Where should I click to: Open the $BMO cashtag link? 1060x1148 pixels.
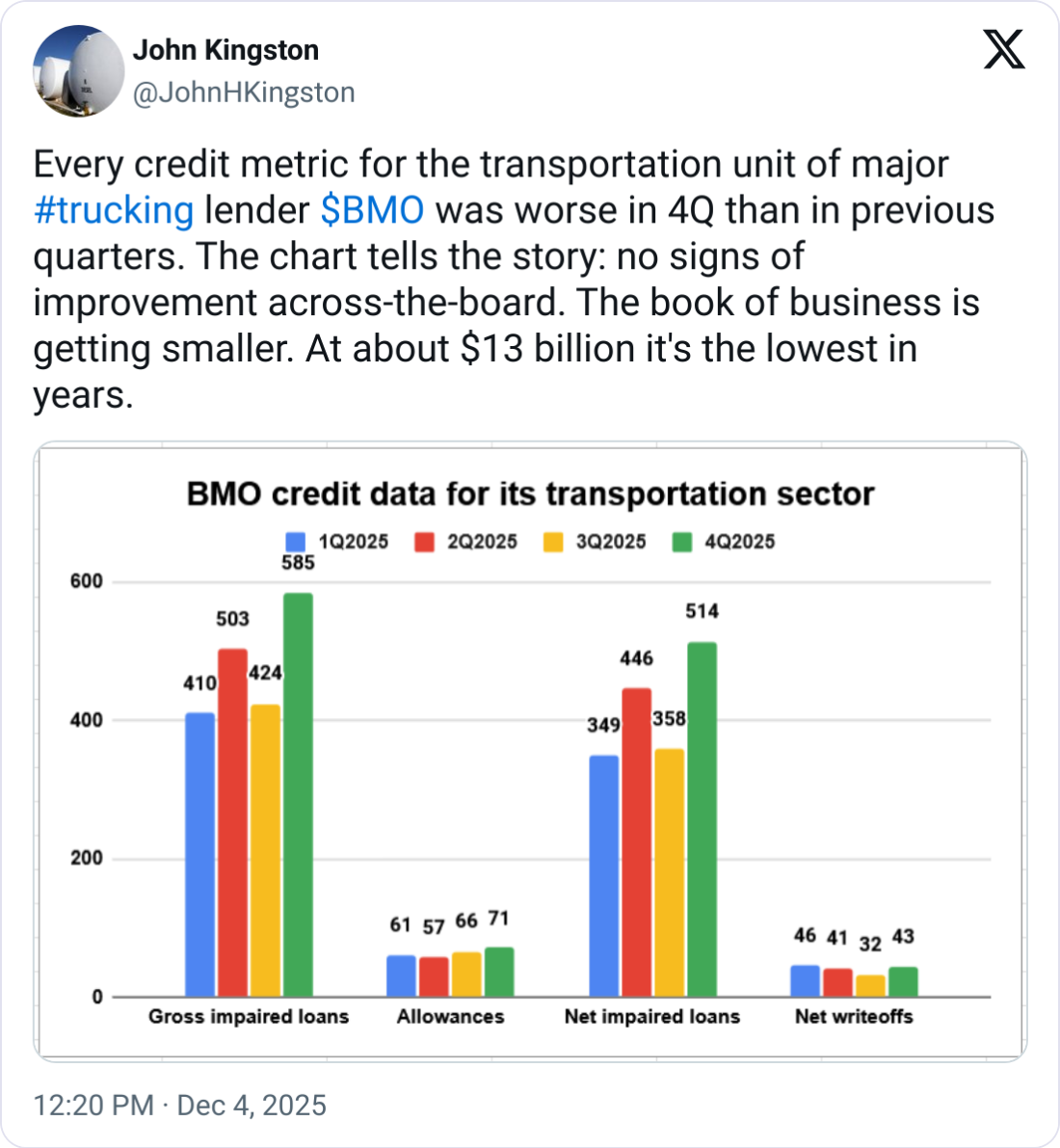click(x=372, y=210)
